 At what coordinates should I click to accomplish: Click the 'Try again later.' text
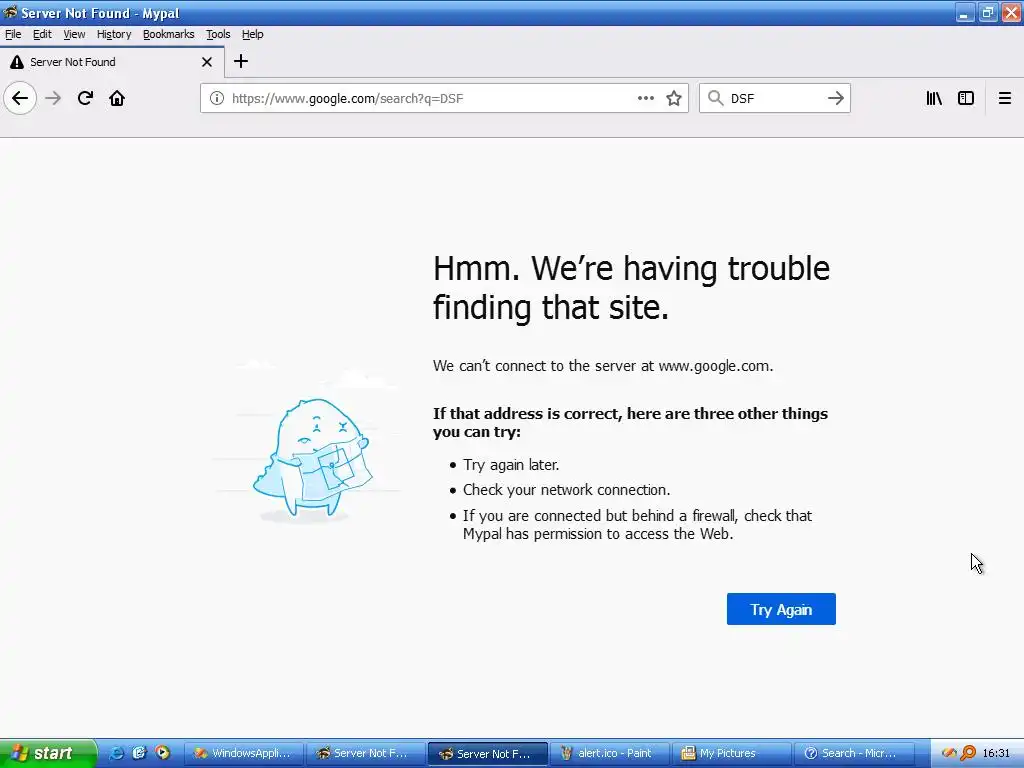tap(511, 465)
